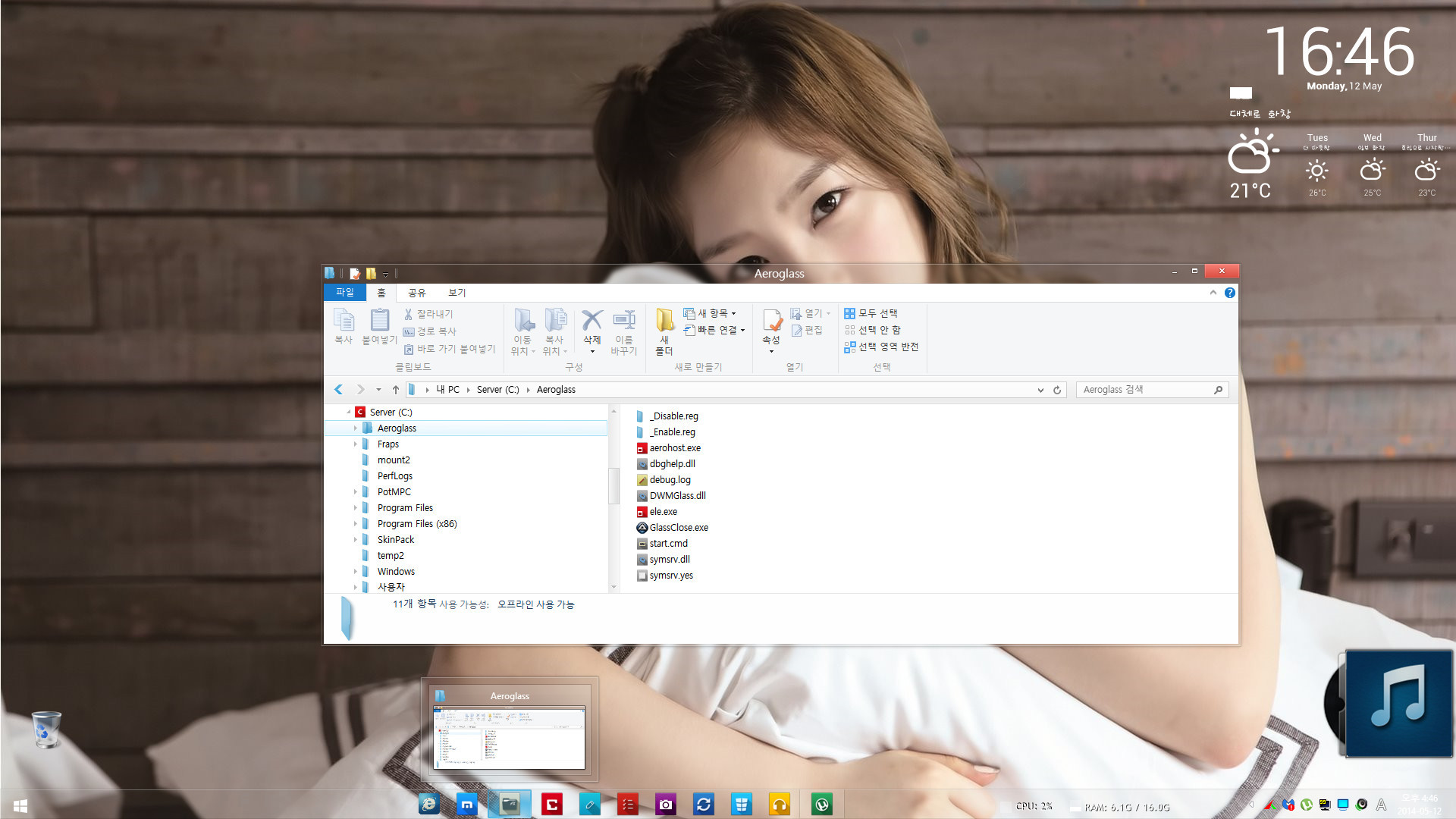Open quick access toolbar customize dropdown
The width and height of the screenshot is (1456, 819).
[x=385, y=275]
